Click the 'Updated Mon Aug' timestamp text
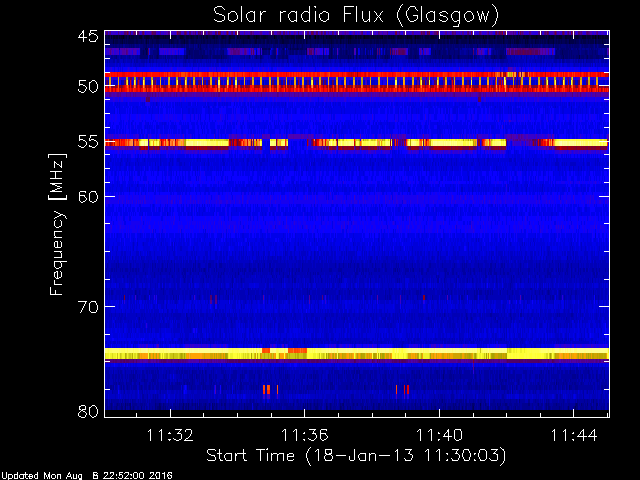This screenshot has width=640, height=480. [x=41, y=476]
